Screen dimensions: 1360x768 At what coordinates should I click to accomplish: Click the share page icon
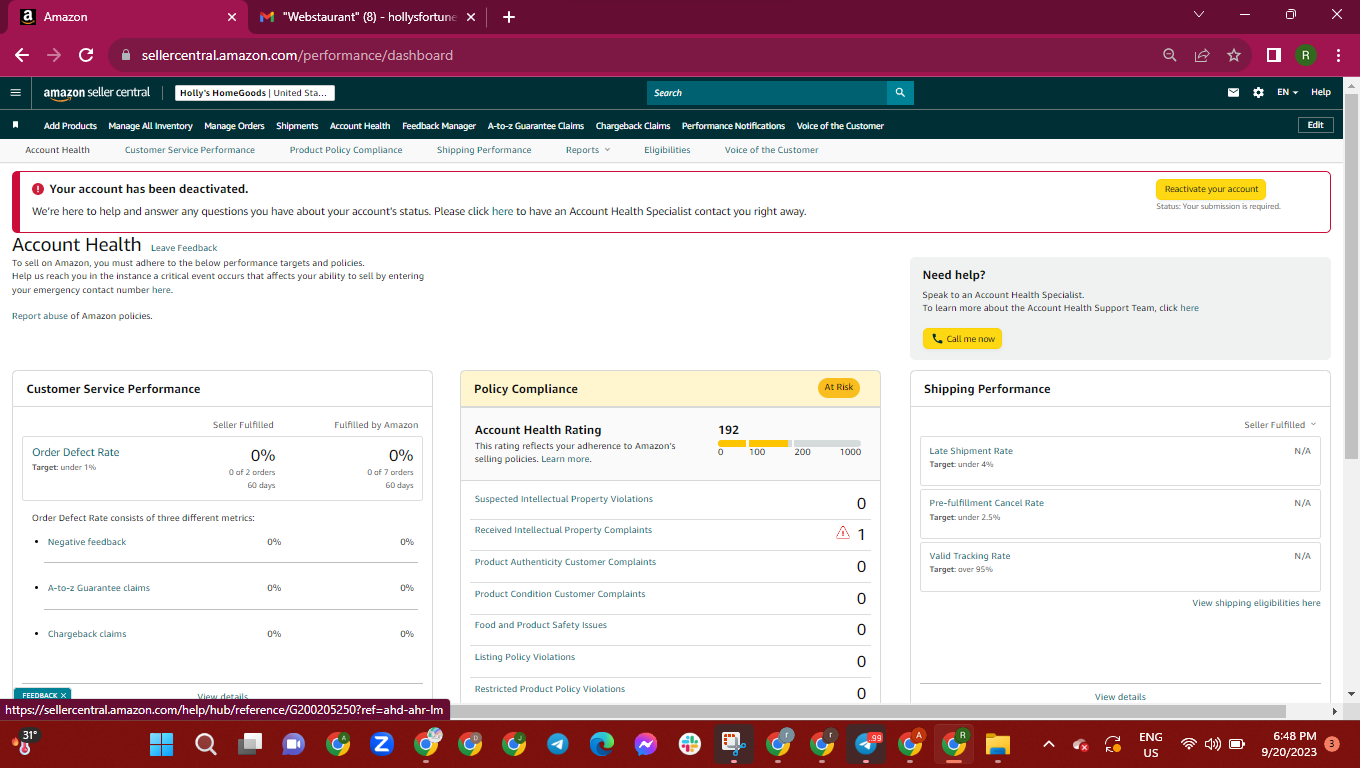pos(1202,55)
